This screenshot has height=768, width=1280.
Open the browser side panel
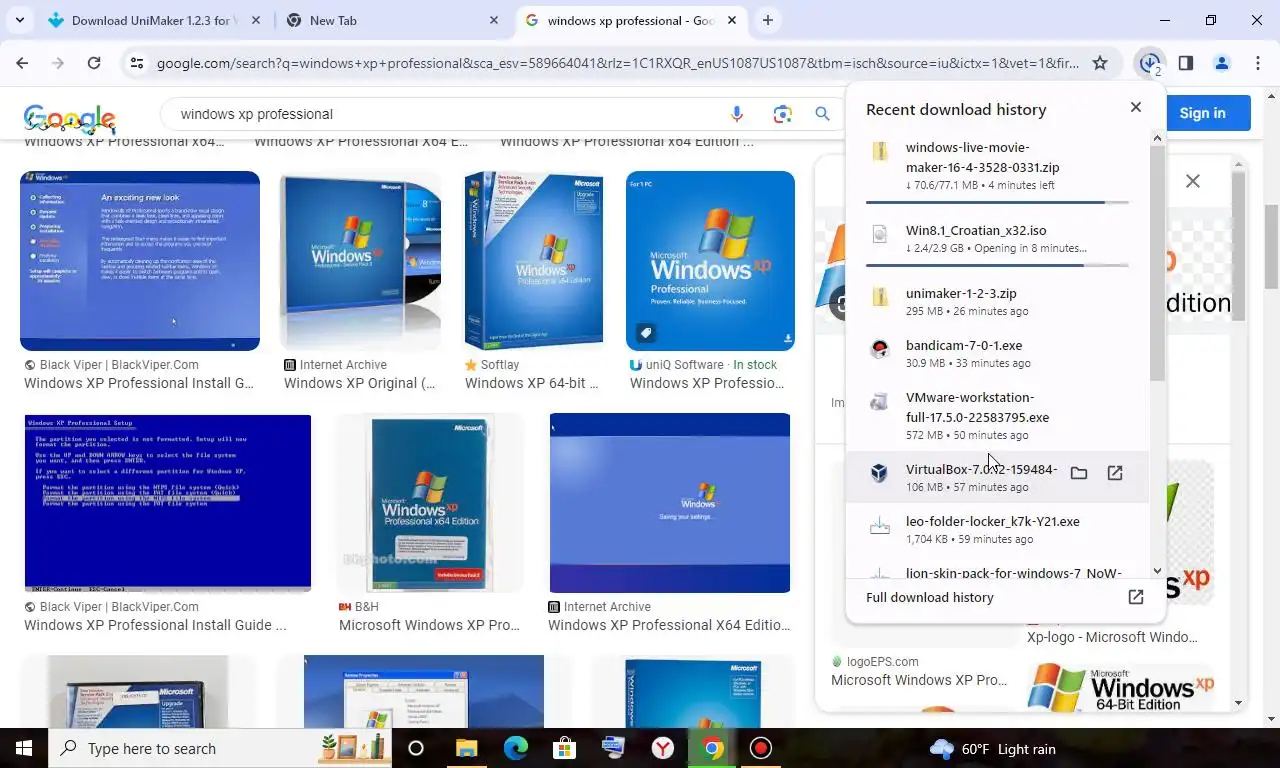(1186, 63)
